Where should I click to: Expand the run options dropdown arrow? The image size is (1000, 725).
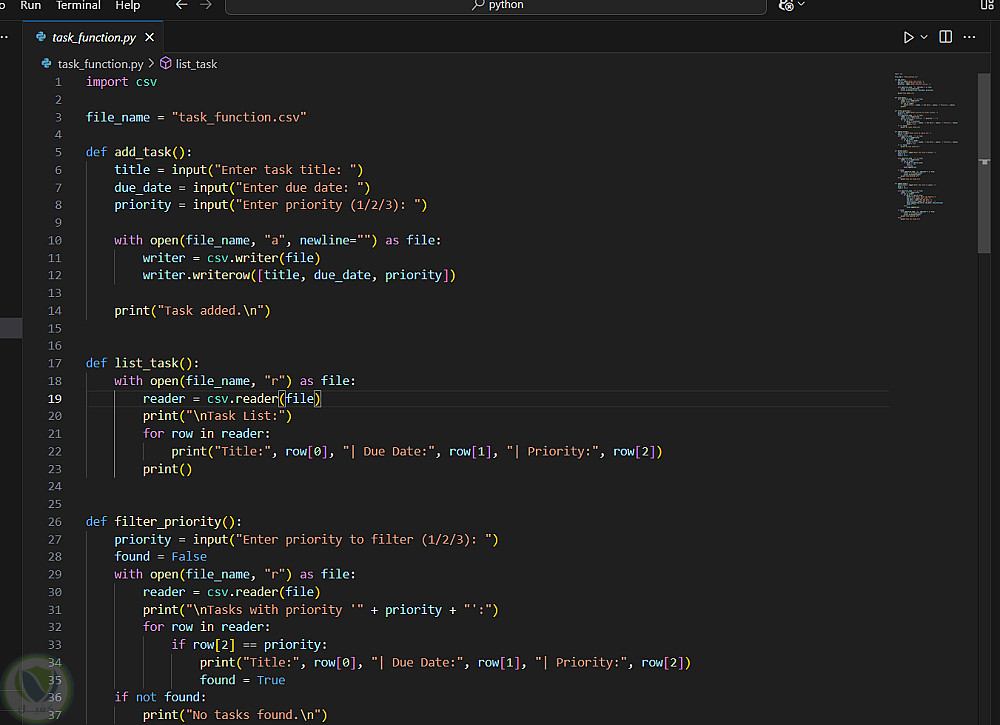[x=924, y=37]
